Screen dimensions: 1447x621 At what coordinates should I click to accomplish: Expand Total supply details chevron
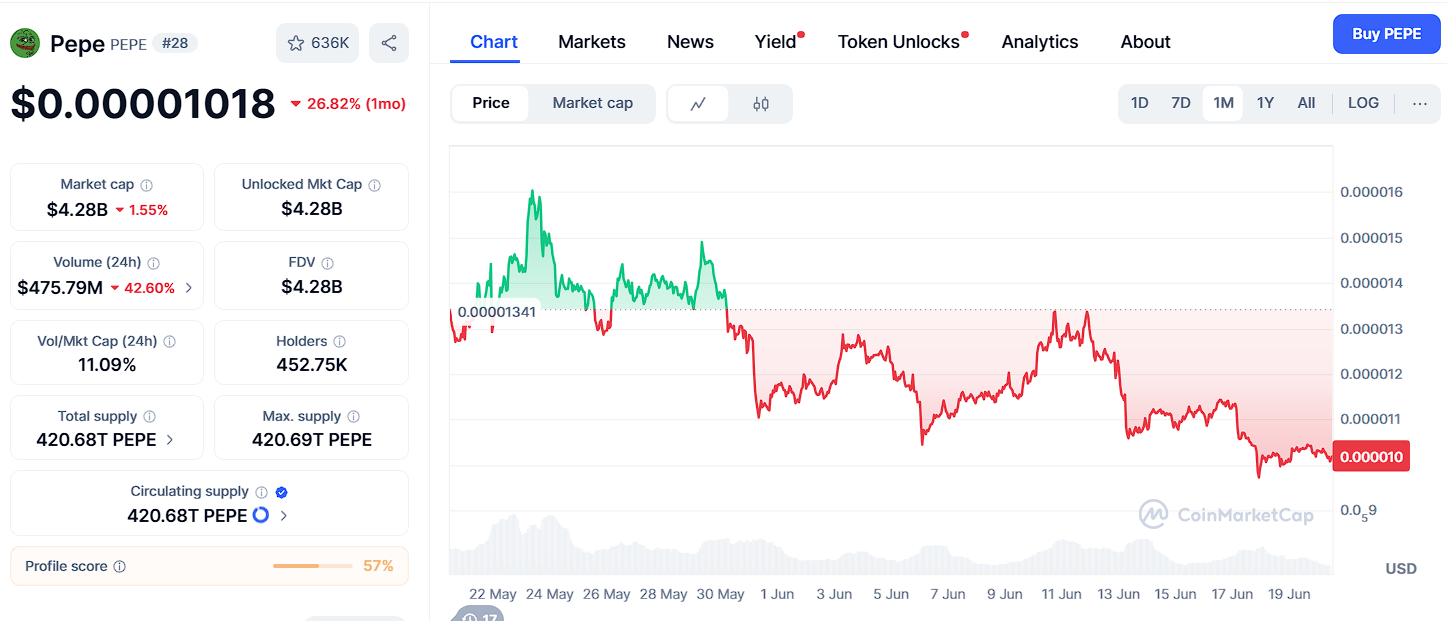coord(170,440)
